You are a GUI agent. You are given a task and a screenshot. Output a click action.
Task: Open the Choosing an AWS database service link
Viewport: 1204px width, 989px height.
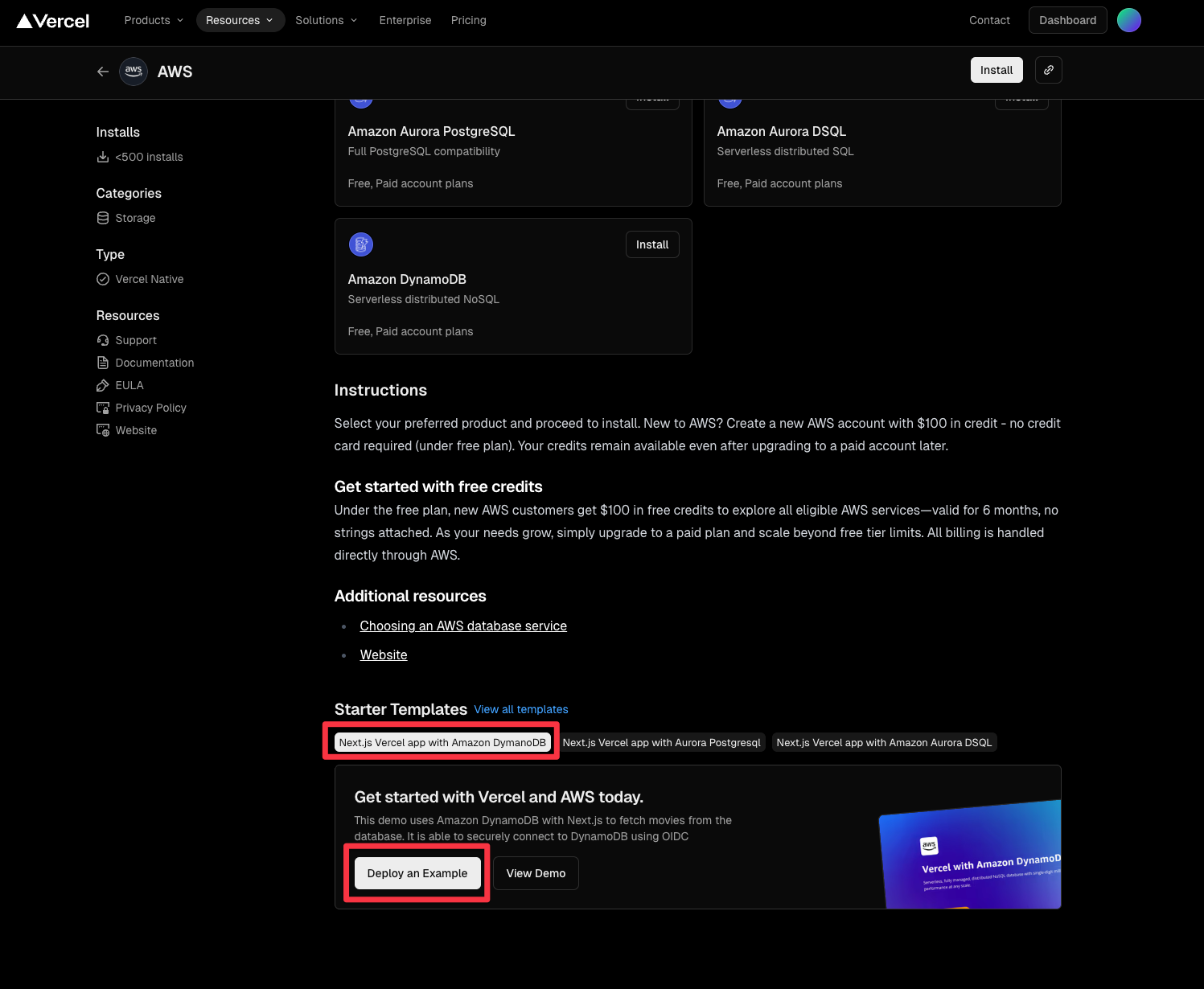pos(463,626)
